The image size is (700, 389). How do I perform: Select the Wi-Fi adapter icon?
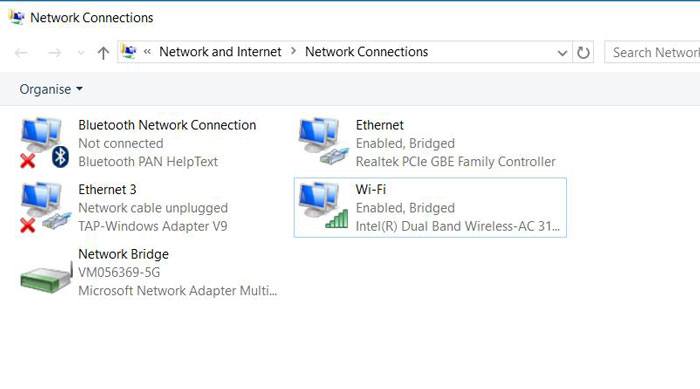tap(324, 206)
